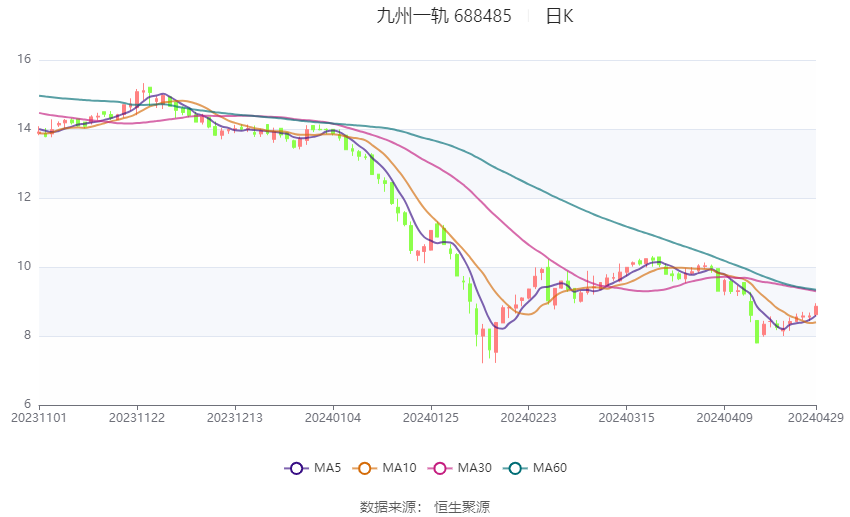Click the 16 price axis label
This screenshot has height=517, width=850.
click(x=24, y=59)
